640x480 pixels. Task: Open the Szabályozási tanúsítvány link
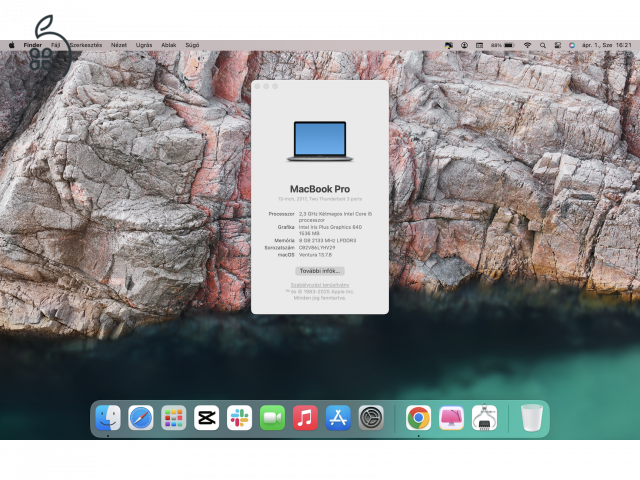tap(320, 285)
